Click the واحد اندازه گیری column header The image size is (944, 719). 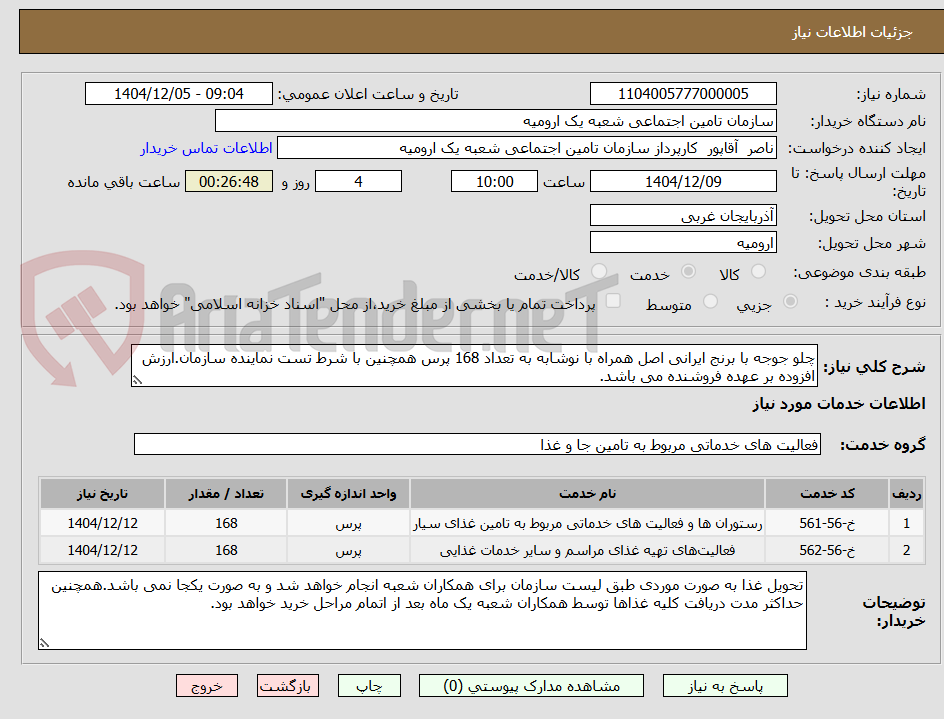pos(349,494)
